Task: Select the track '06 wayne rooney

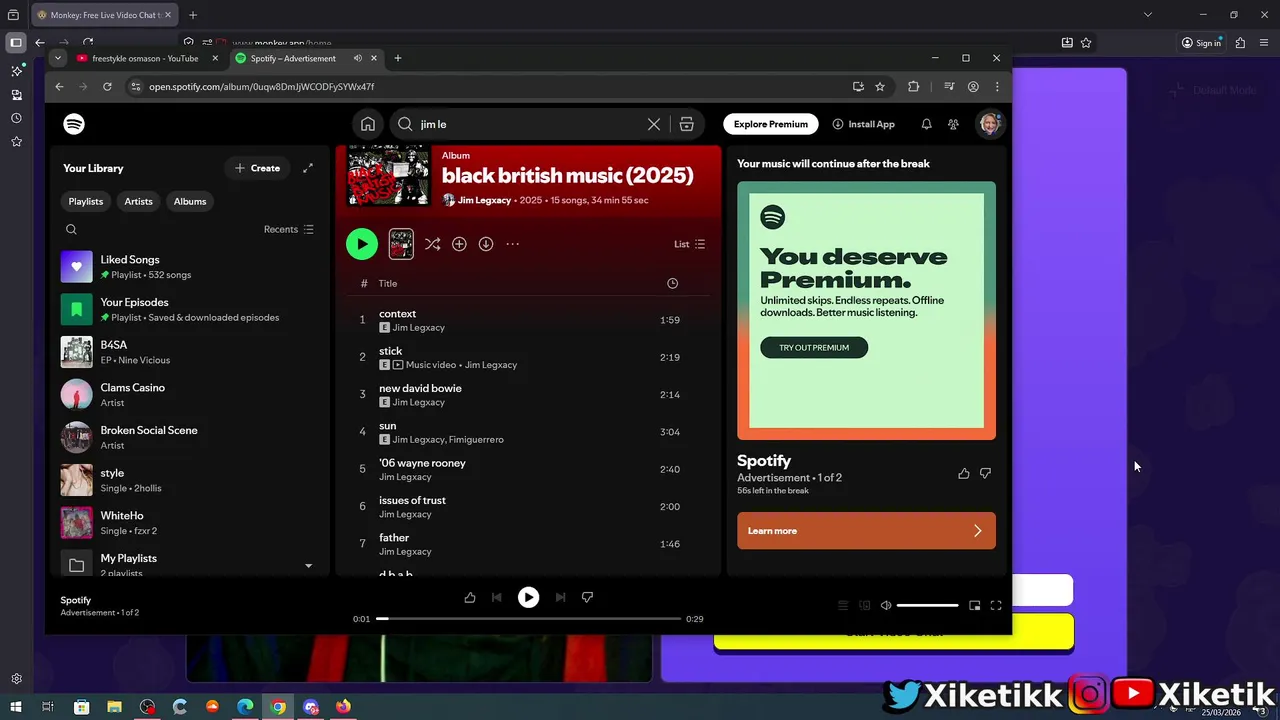Action: coord(528,469)
